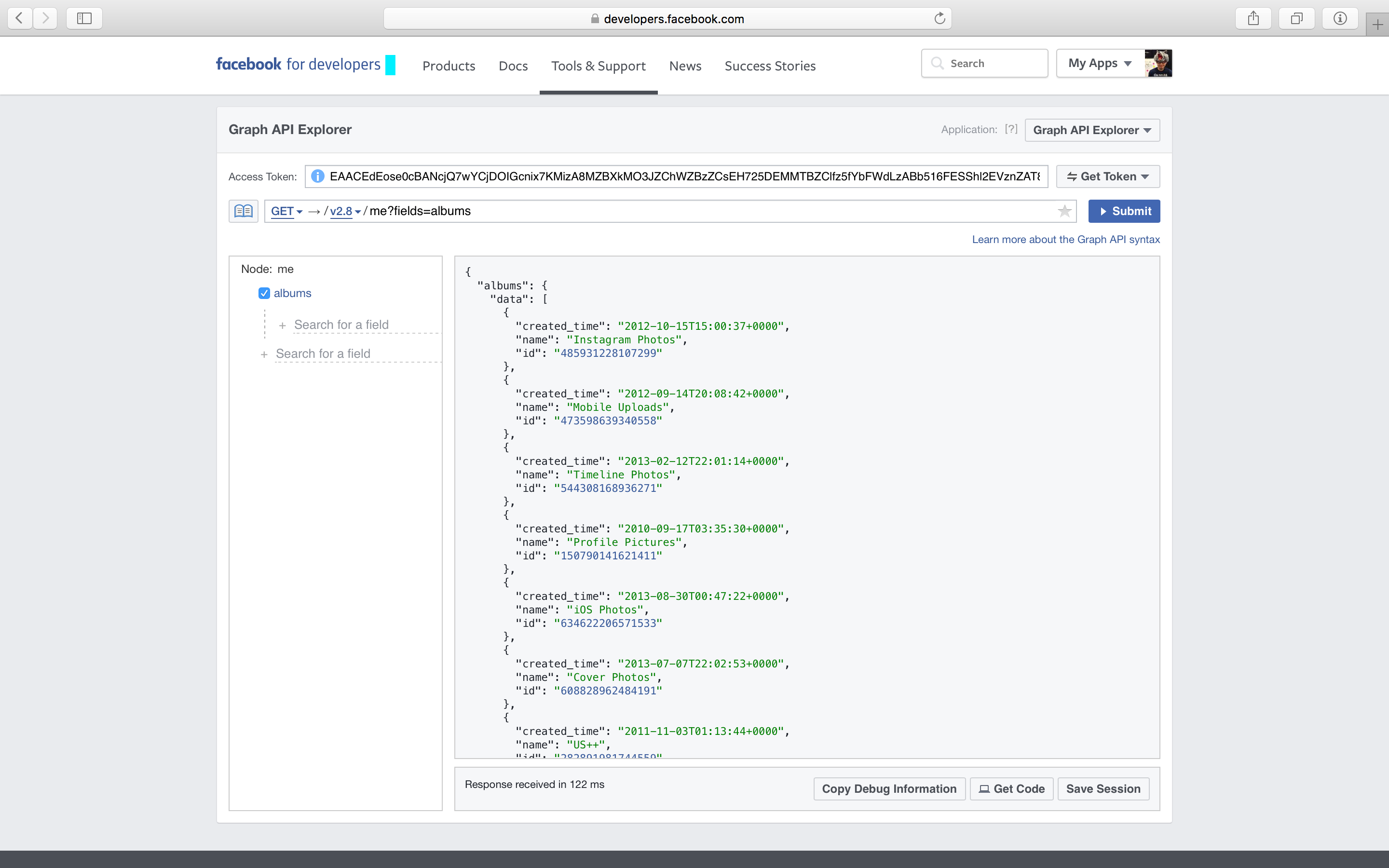
Task: Click Copy Debug Information button
Action: coord(889,789)
